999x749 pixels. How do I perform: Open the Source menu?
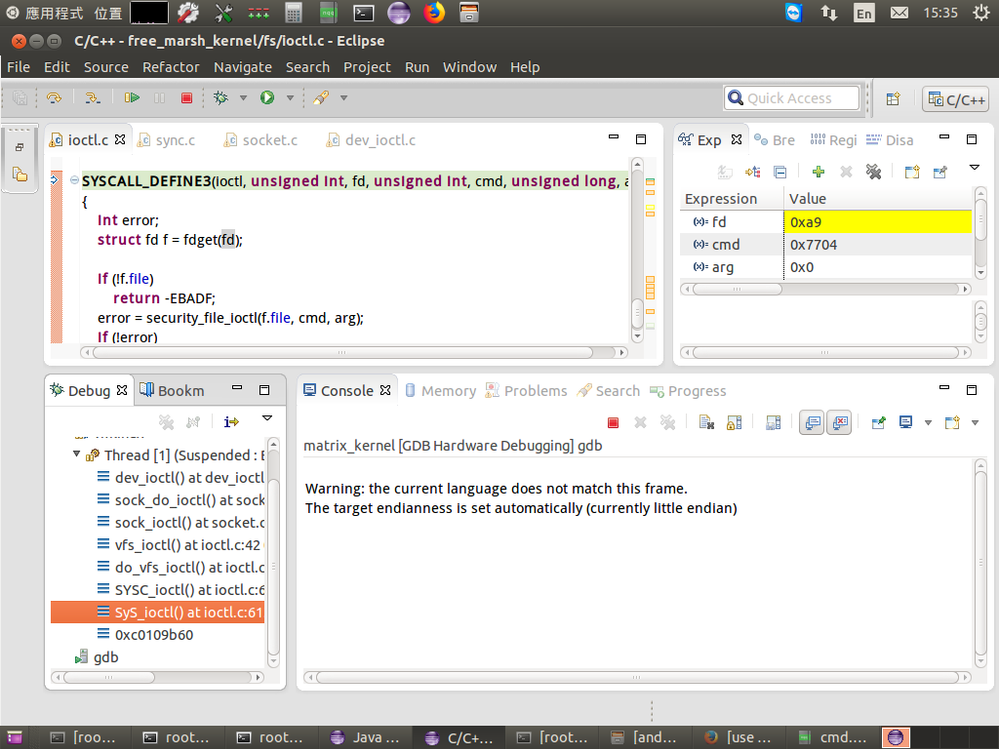coord(106,67)
